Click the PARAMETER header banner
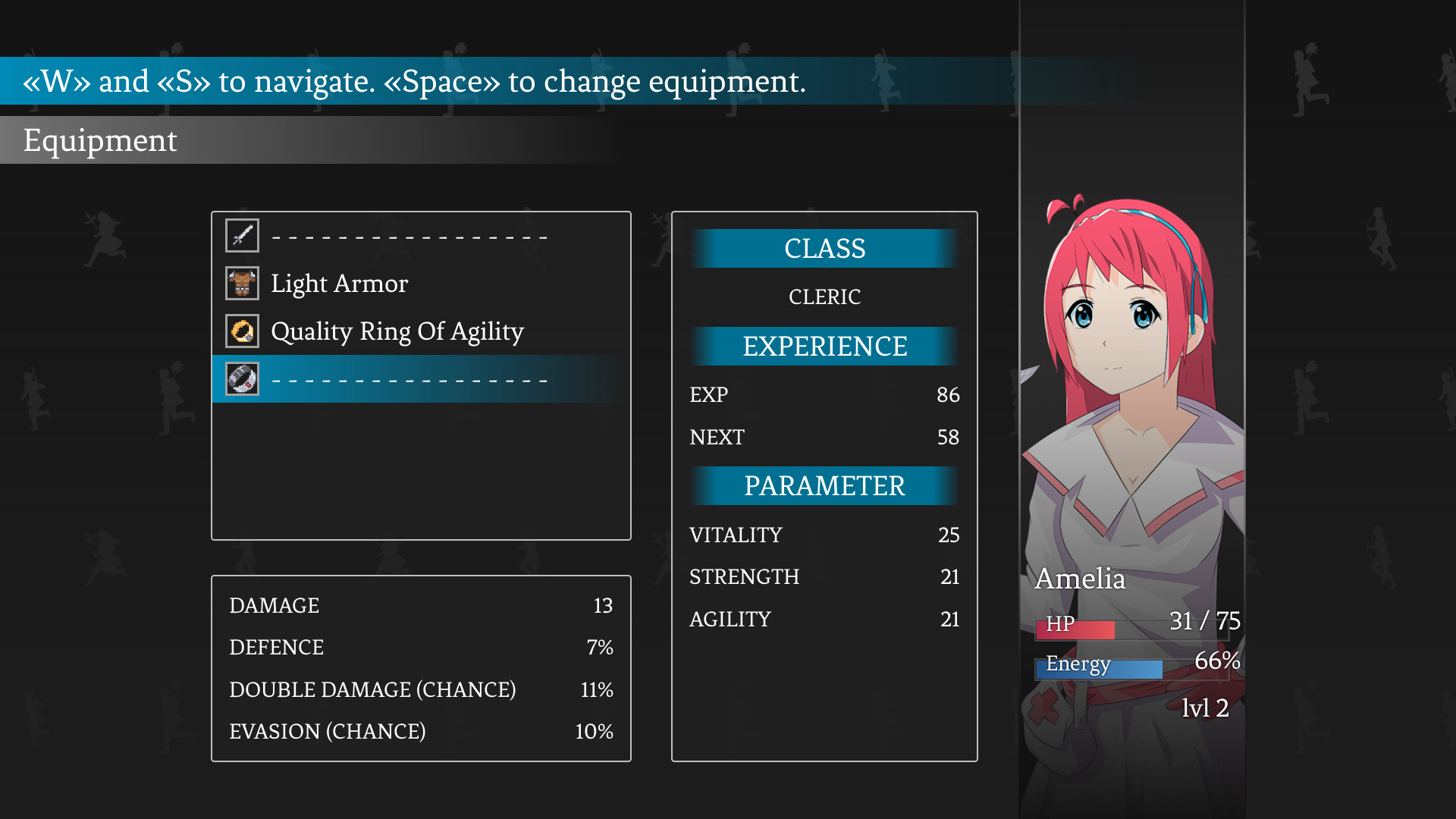 coord(824,486)
